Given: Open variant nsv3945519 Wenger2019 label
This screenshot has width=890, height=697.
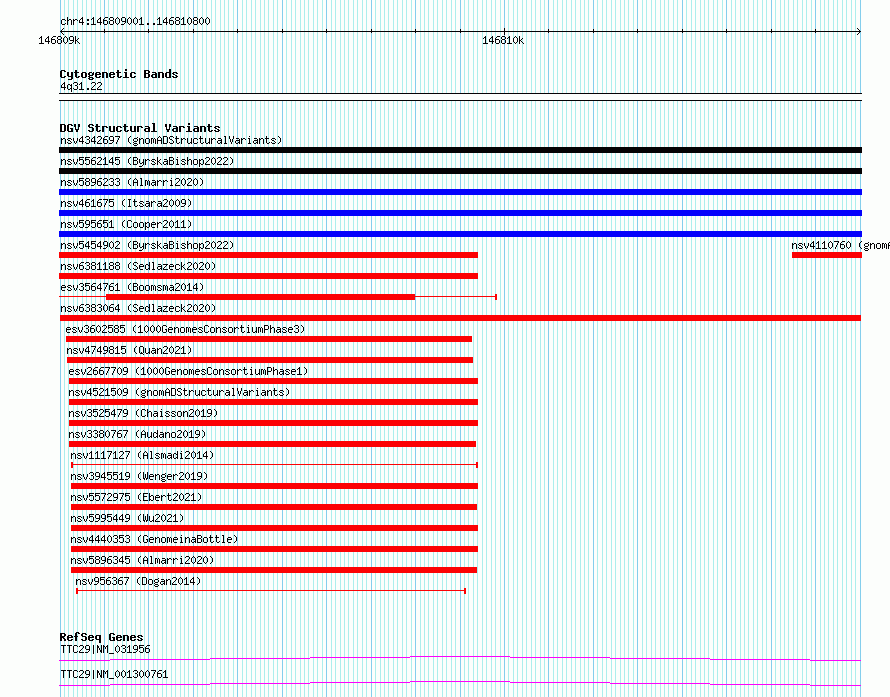Looking at the screenshot, I should pos(139,476).
